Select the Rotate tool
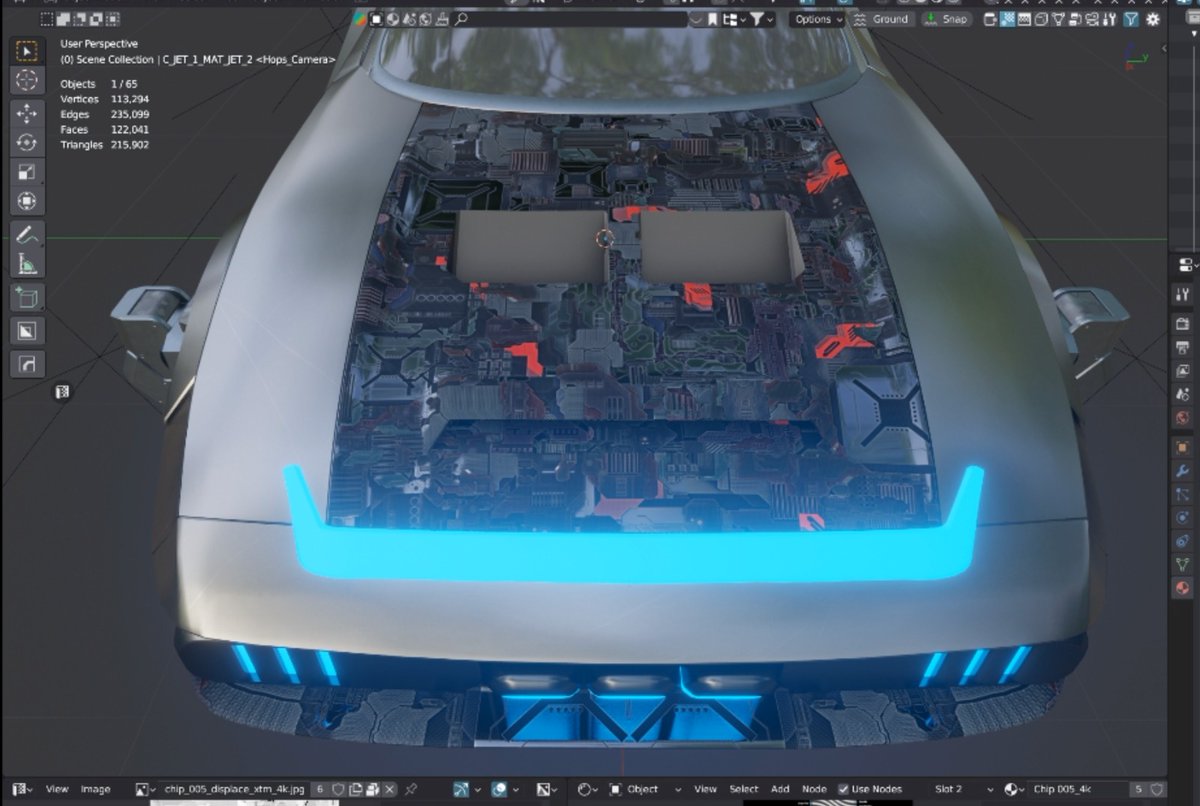1200x806 pixels. pyautogui.click(x=27, y=142)
